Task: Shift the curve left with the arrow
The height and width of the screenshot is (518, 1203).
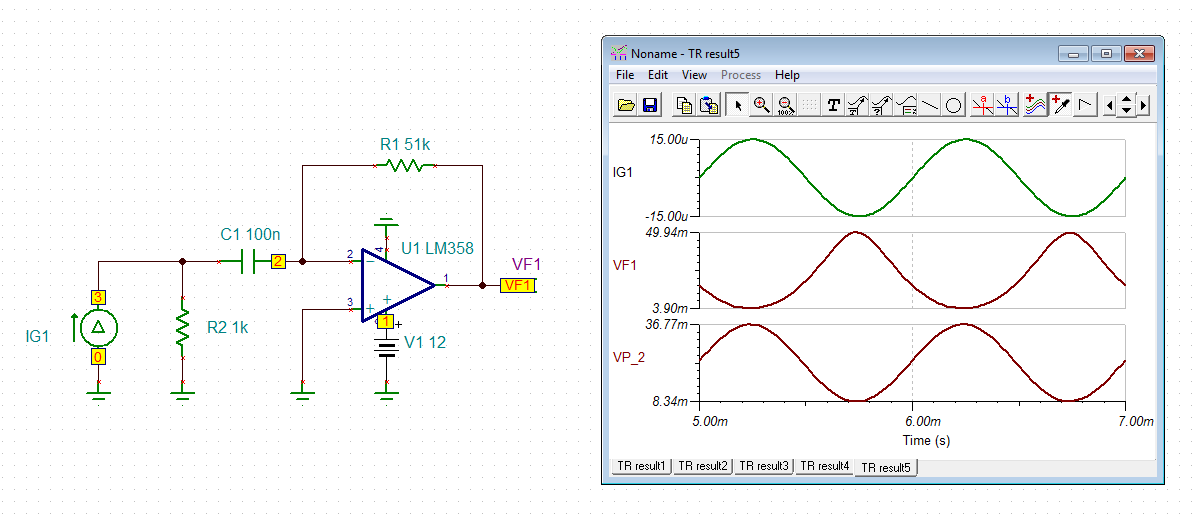Action: [x=1109, y=105]
